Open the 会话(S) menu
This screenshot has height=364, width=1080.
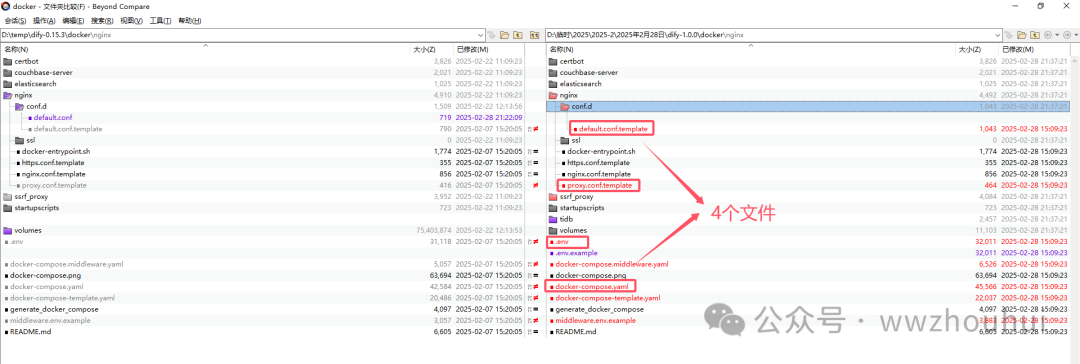(15, 21)
